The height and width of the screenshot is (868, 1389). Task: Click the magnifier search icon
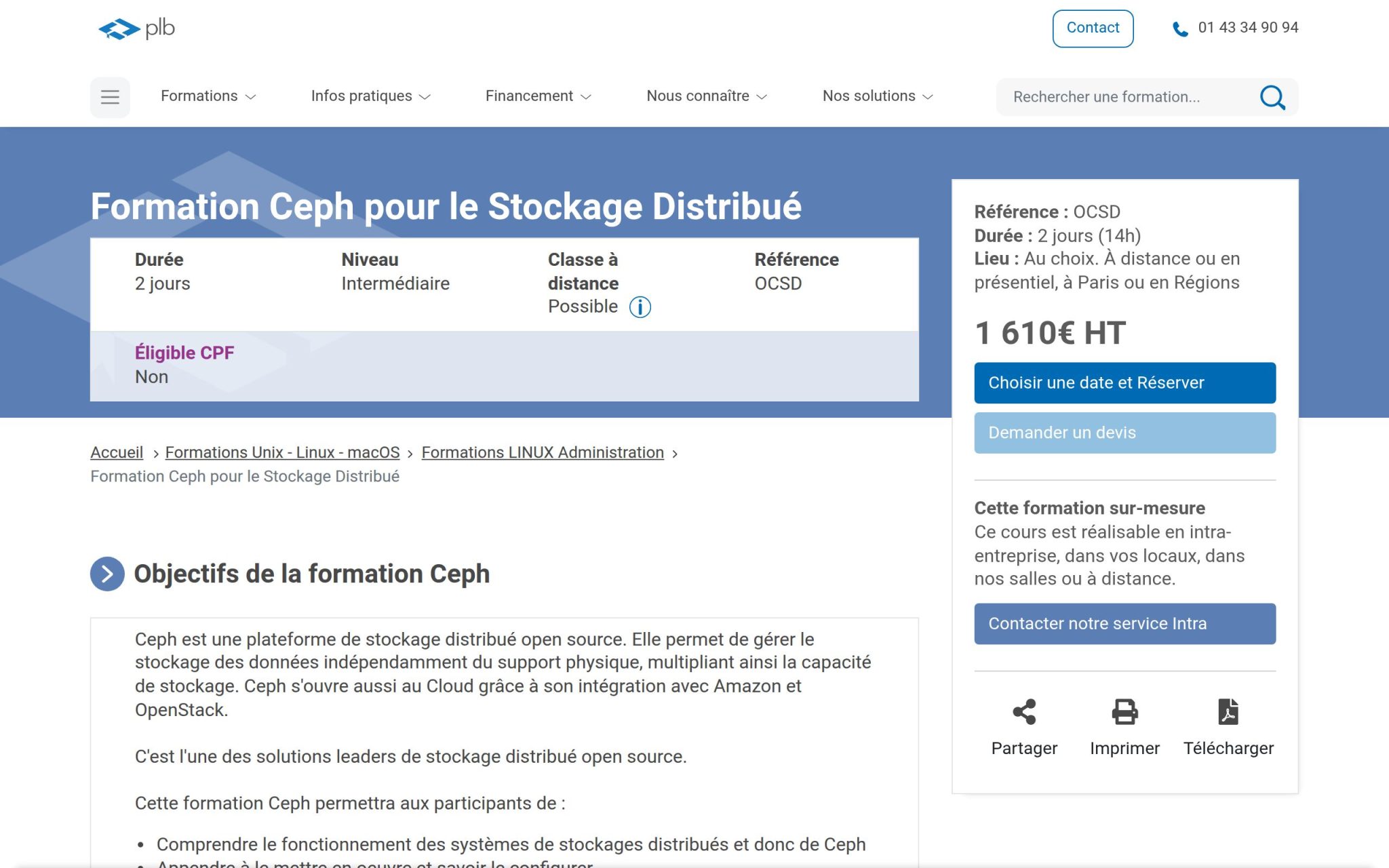point(1272,97)
